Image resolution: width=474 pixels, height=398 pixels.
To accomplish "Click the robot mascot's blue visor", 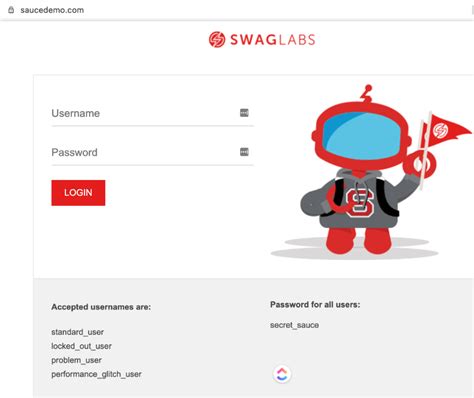I will (x=363, y=135).
